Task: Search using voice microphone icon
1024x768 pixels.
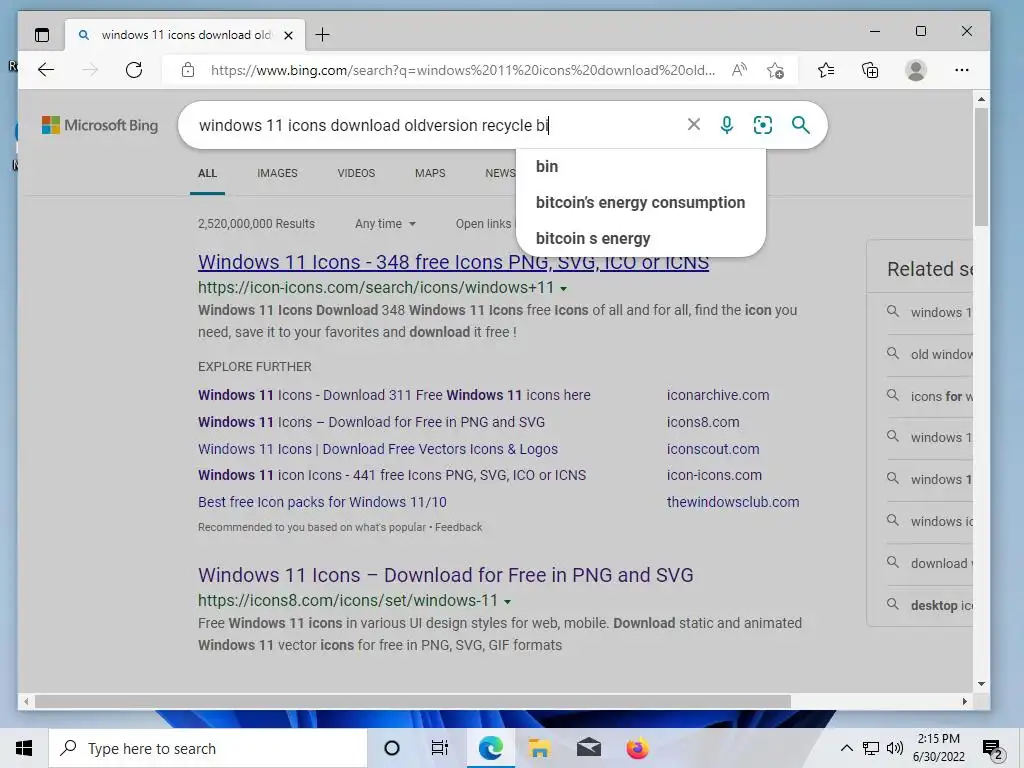Action: (x=726, y=125)
